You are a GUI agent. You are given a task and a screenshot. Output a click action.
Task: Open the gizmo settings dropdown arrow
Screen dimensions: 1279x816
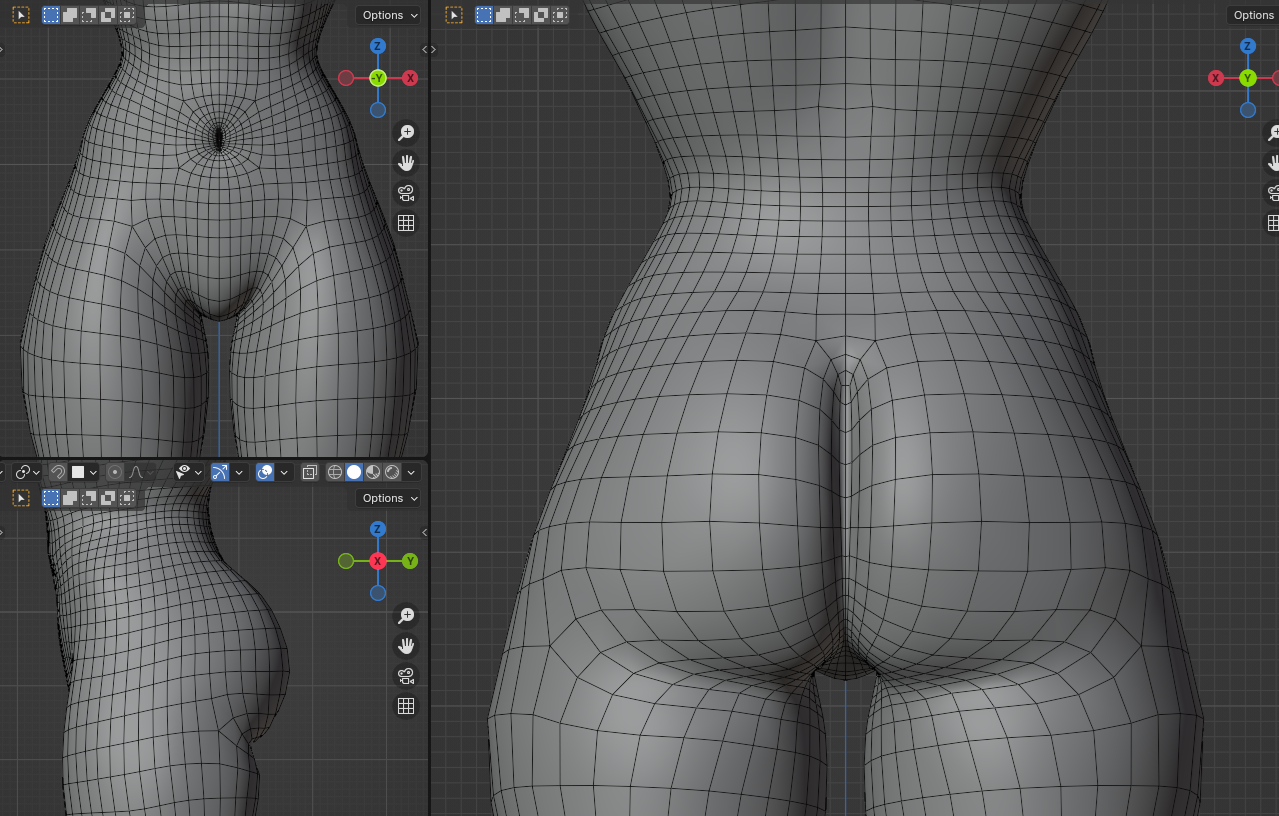point(240,472)
